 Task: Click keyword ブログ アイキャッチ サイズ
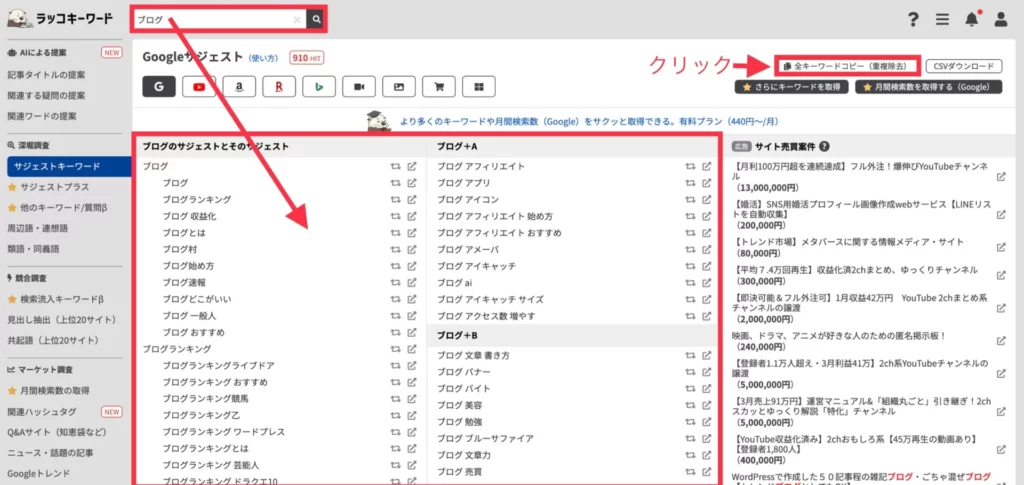click(x=490, y=299)
